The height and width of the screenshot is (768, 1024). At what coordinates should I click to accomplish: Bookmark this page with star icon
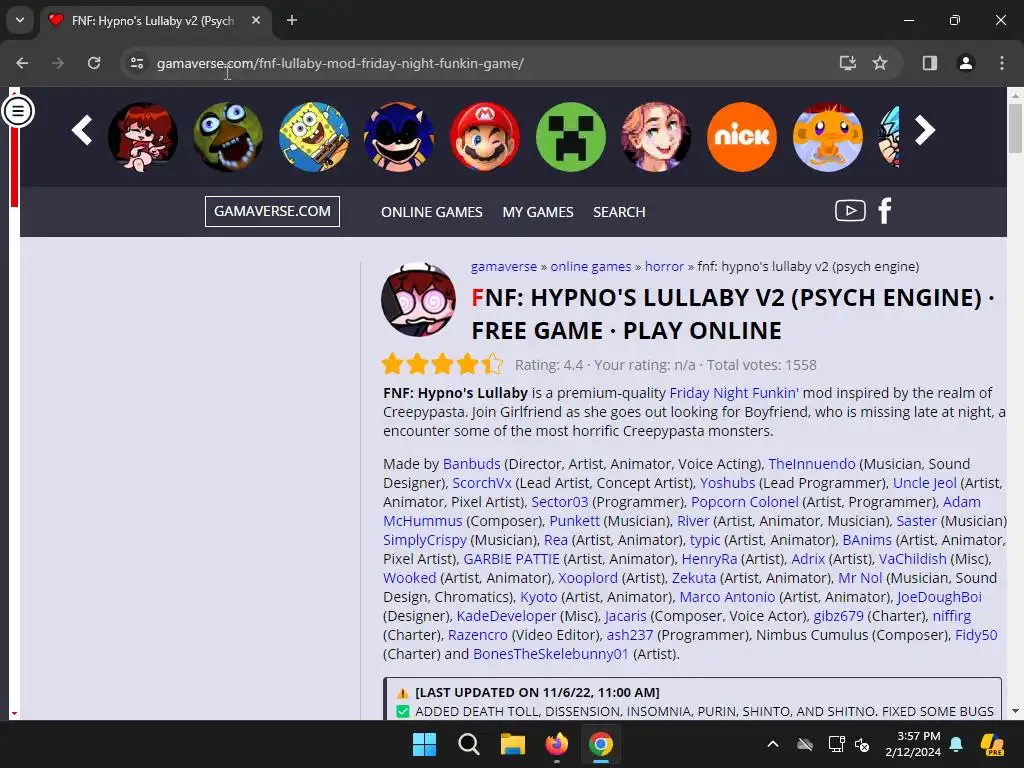tap(880, 63)
